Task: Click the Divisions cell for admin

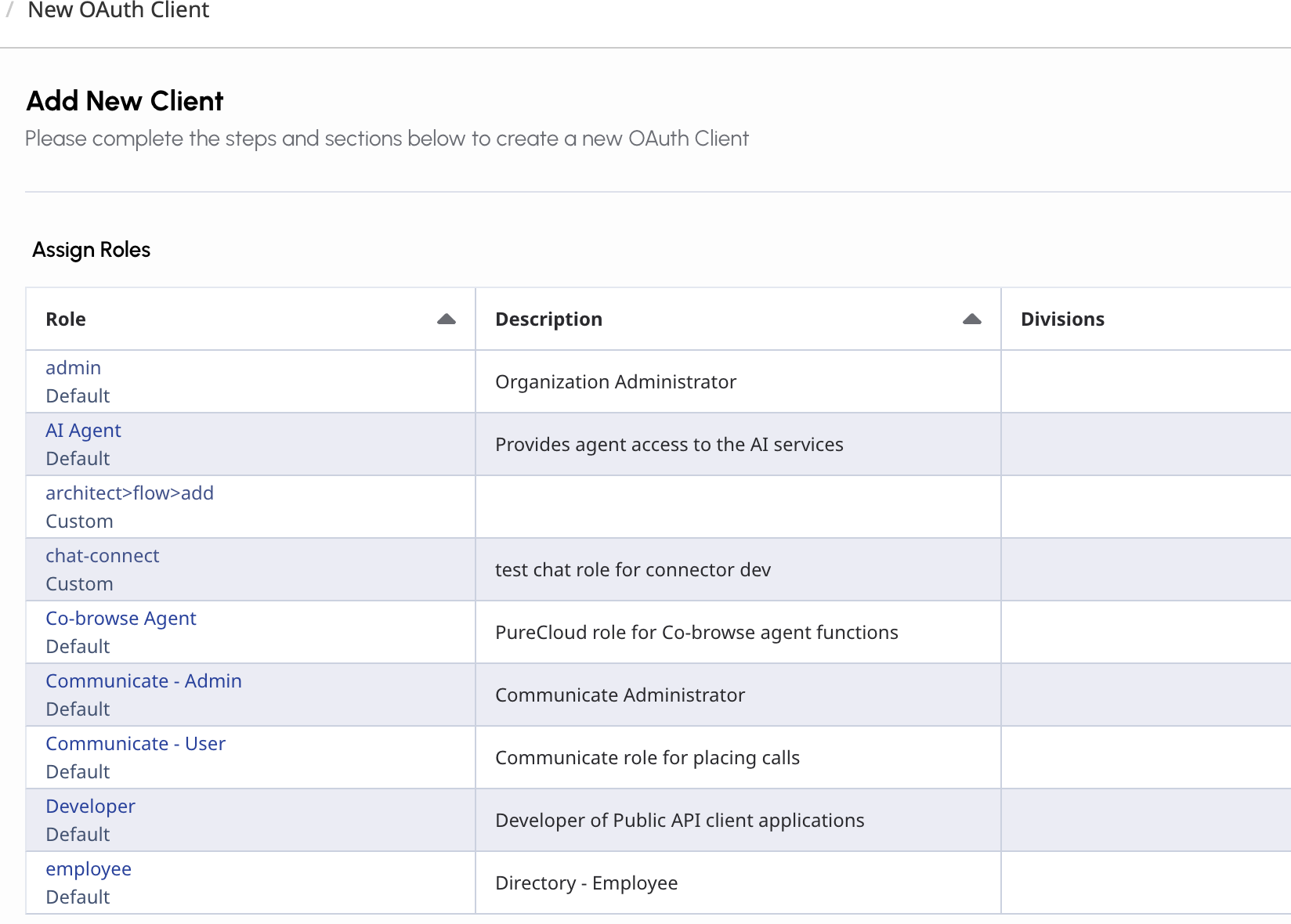Action: click(x=1145, y=381)
